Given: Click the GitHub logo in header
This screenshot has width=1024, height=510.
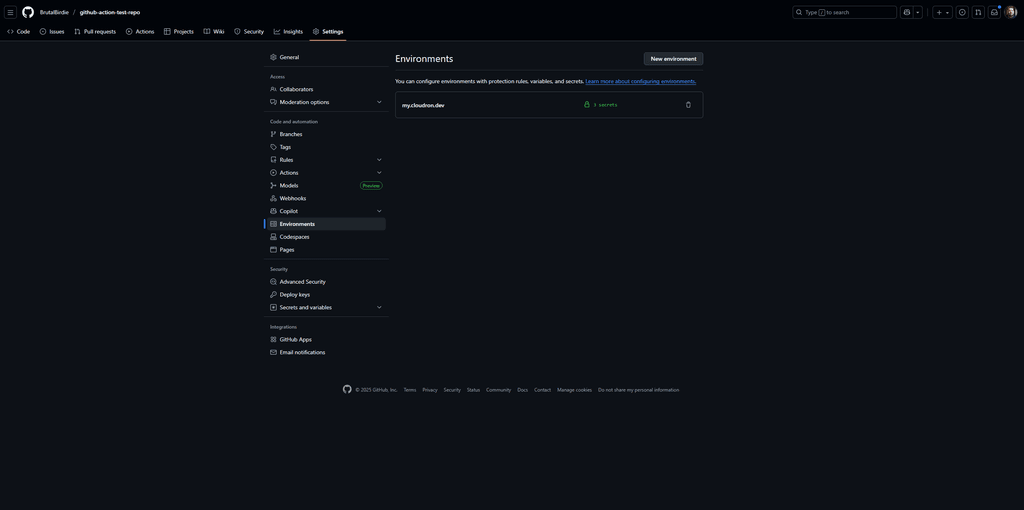Looking at the screenshot, I should click(28, 12).
